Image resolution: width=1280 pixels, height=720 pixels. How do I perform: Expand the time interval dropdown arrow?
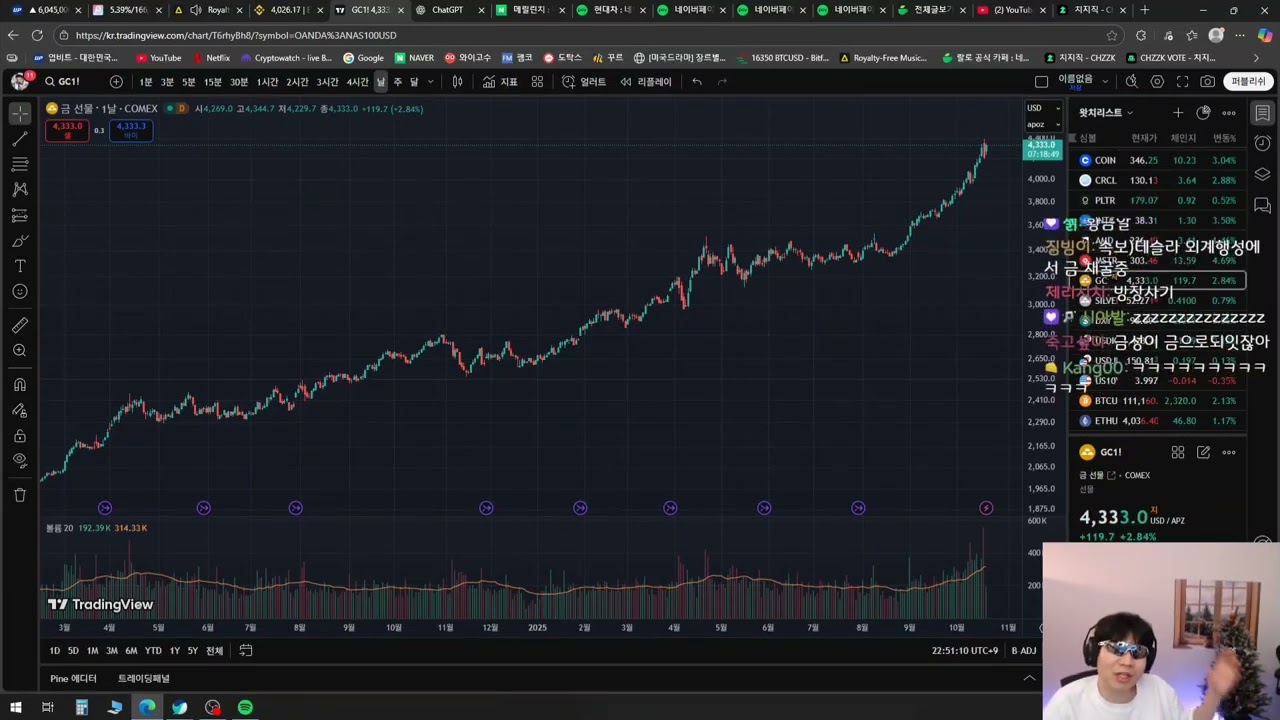pyautogui.click(x=431, y=82)
